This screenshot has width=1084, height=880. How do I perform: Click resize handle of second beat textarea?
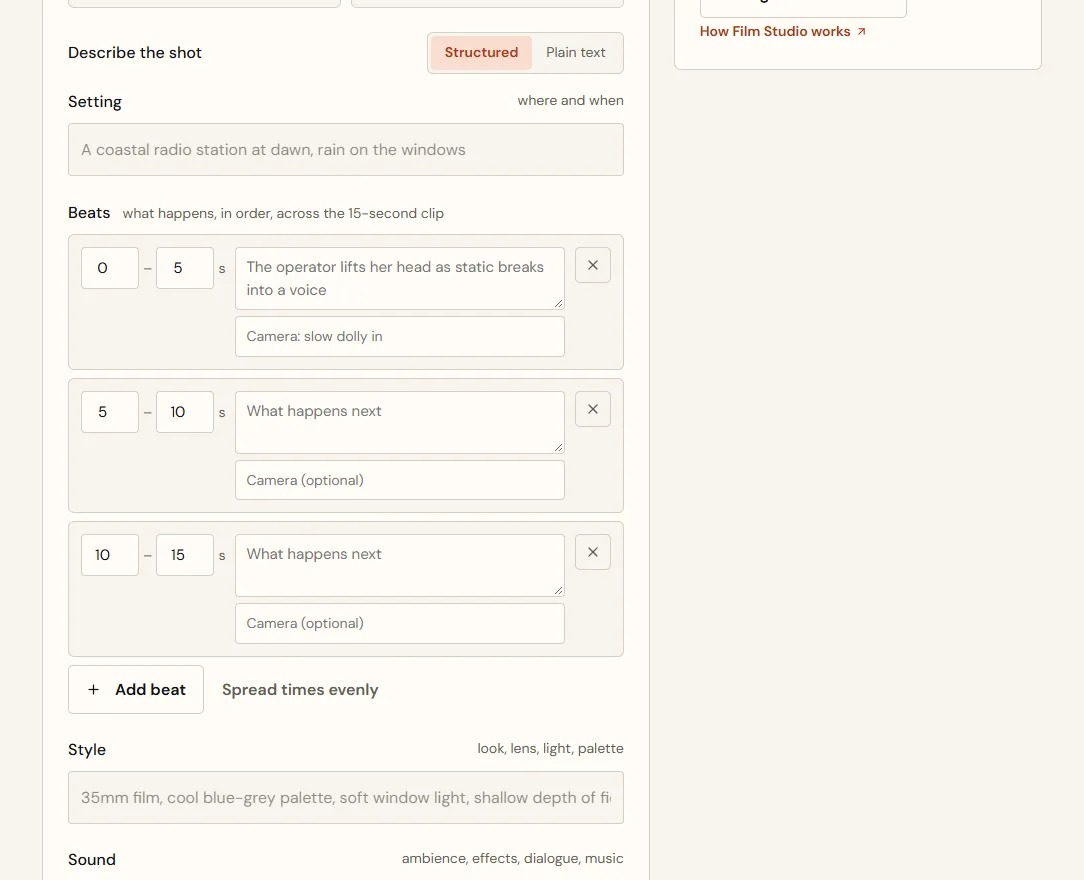point(559,448)
